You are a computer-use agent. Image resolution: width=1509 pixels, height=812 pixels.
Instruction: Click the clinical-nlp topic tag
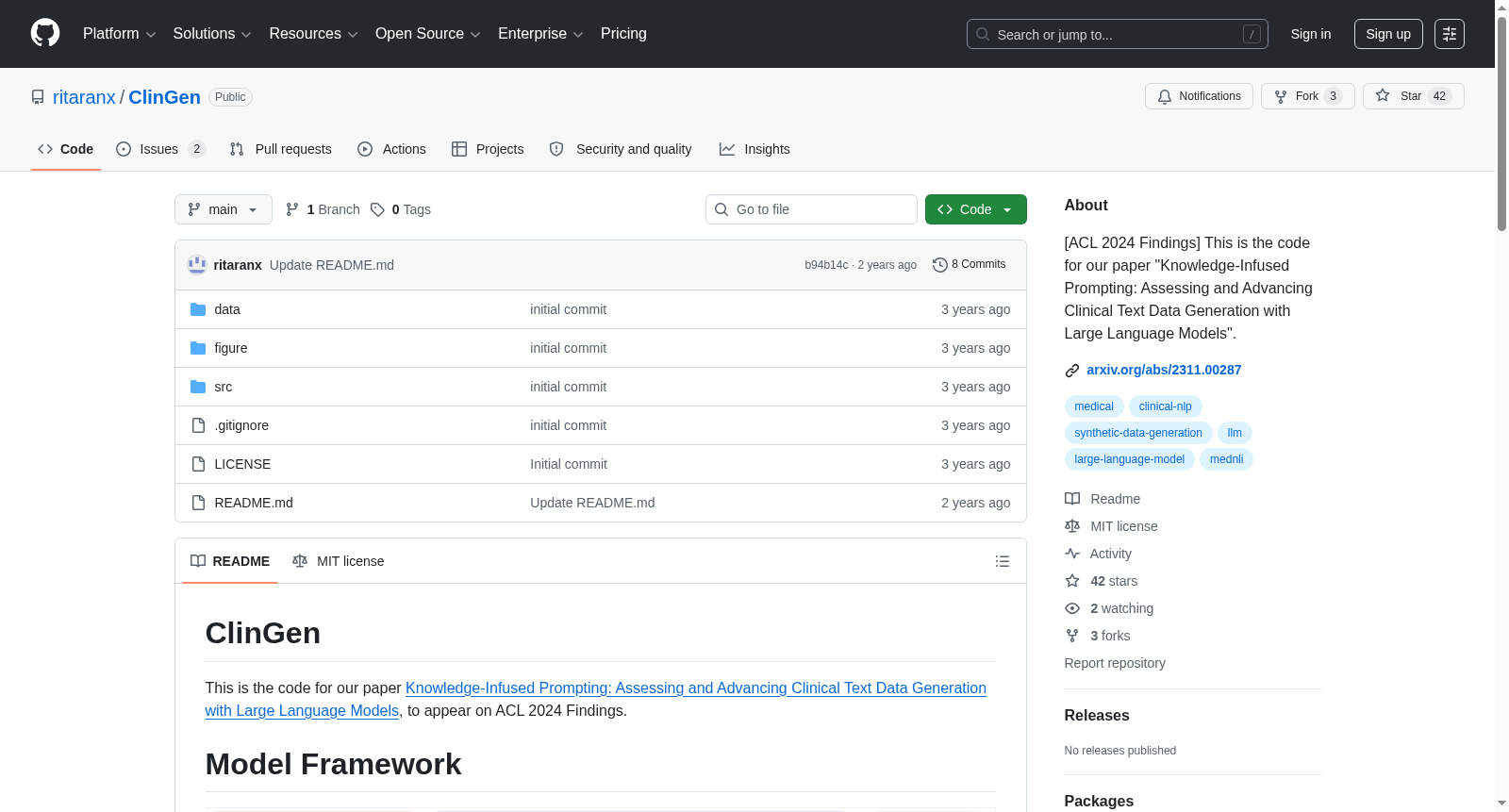(x=1166, y=406)
